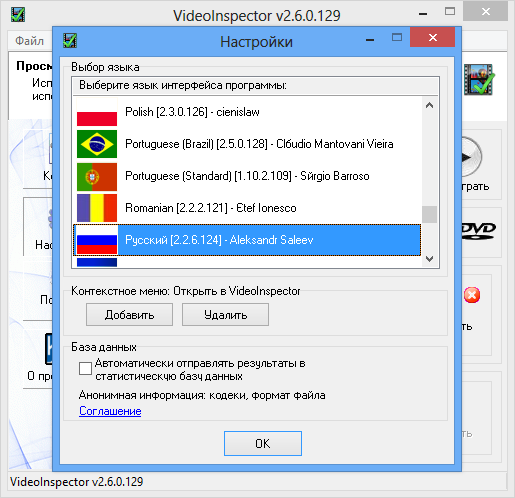Open the Файл menu in main window
515x498 pixels.
(29, 41)
